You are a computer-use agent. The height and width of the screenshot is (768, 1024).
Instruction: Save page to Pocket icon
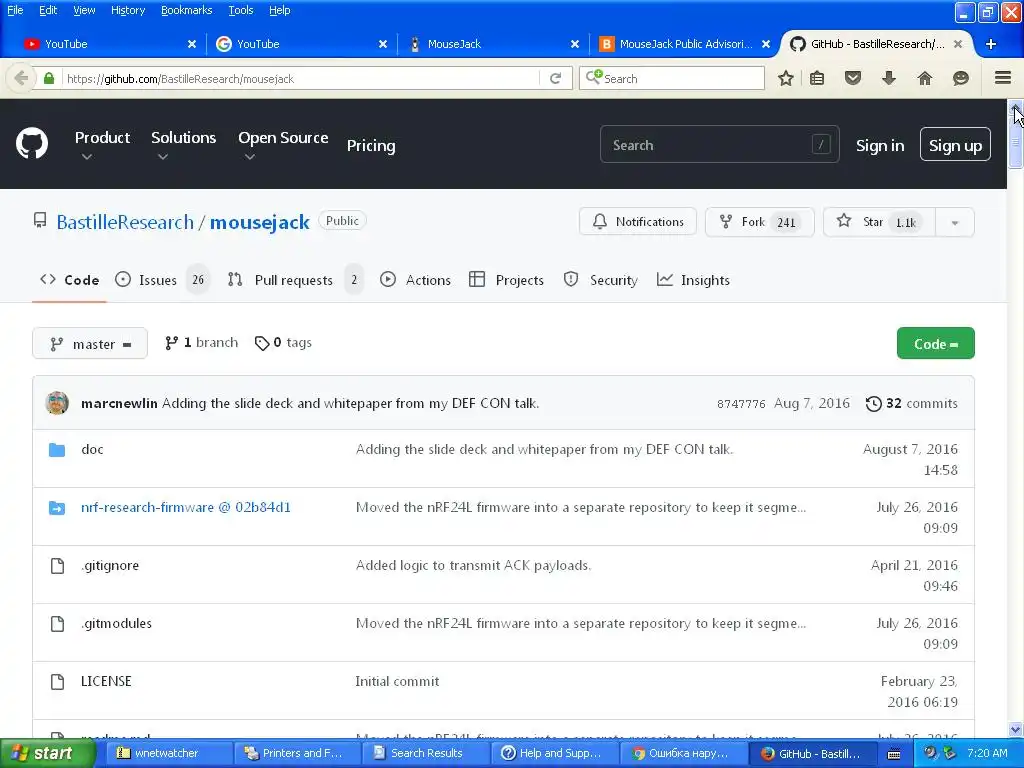853,78
